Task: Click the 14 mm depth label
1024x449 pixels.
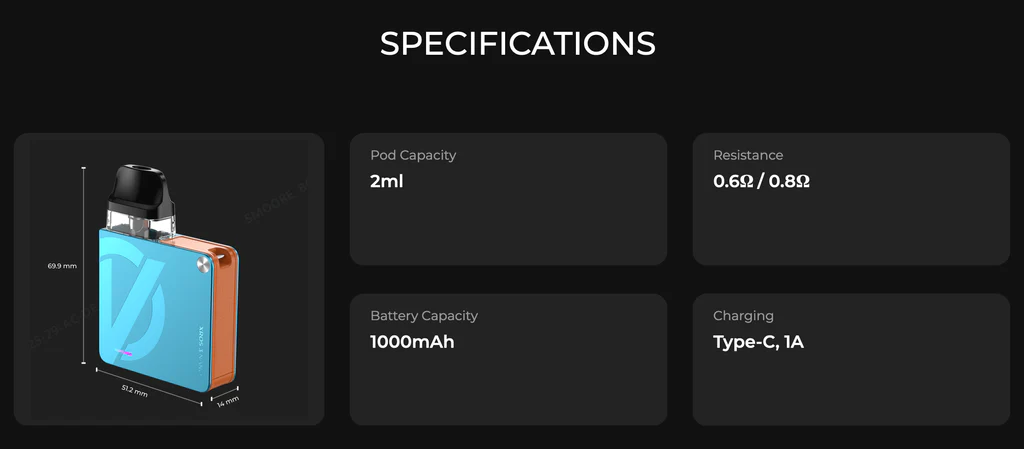Action: click(228, 401)
